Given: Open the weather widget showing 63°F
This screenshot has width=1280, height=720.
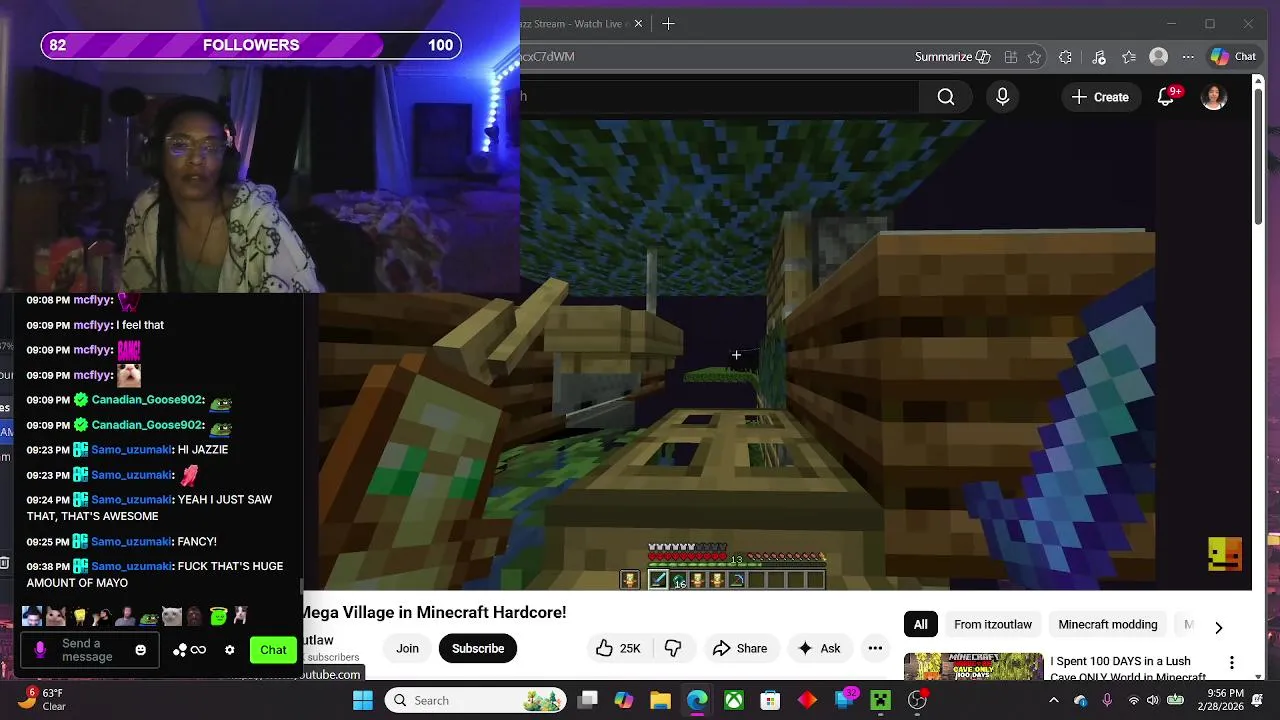Looking at the screenshot, I should click(40, 700).
